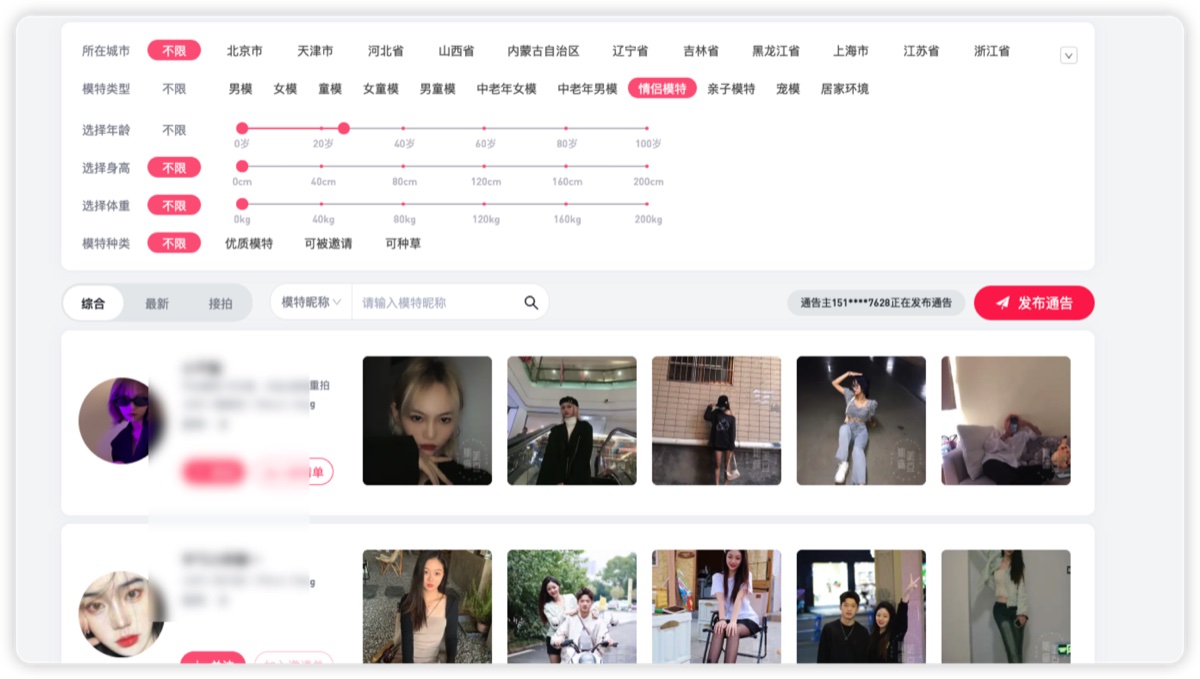The image size is (1200, 679).
Task: Select the 居家环境 model type
Action: (x=845, y=88)
